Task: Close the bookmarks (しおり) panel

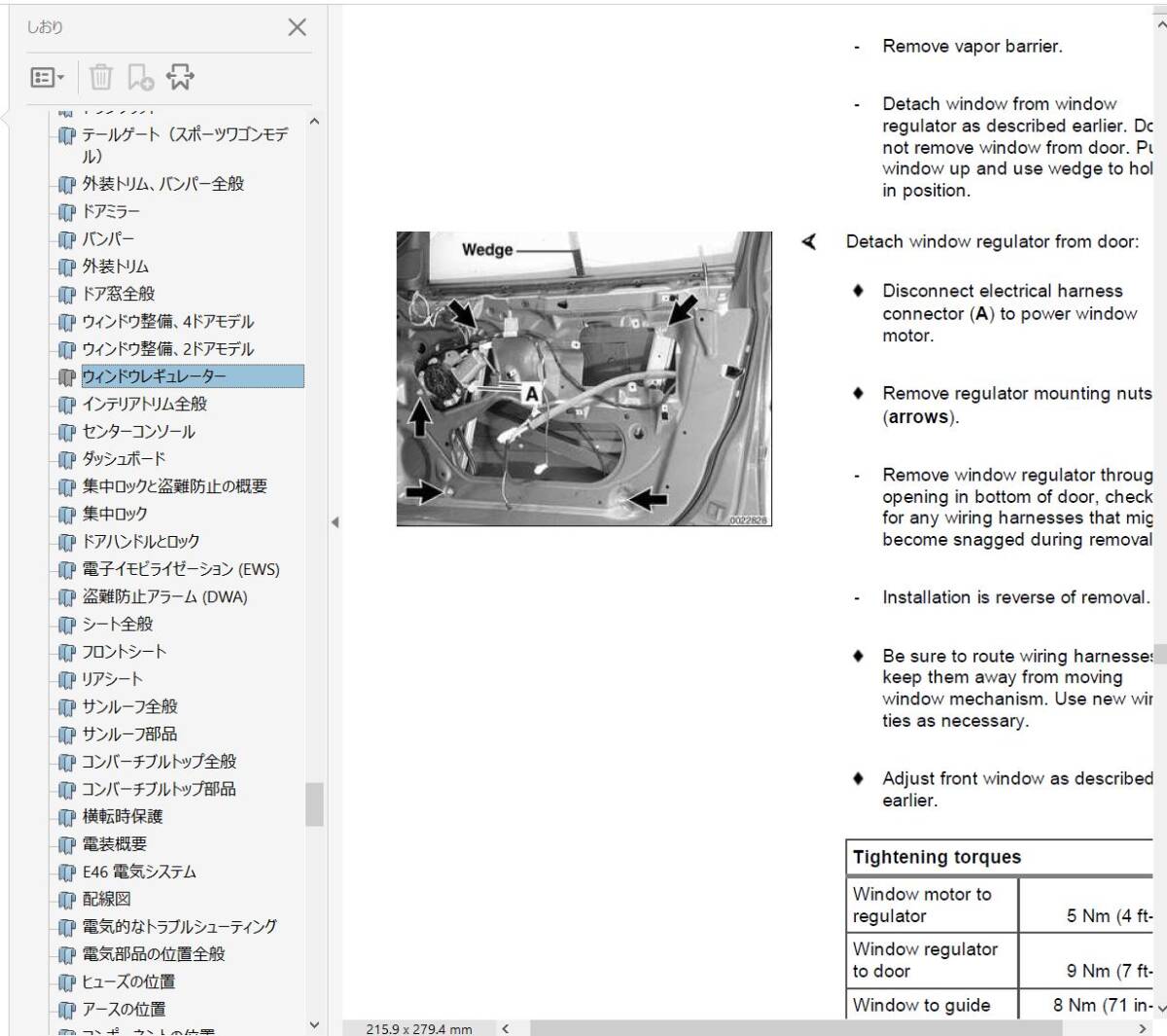Action: (298, 27)
